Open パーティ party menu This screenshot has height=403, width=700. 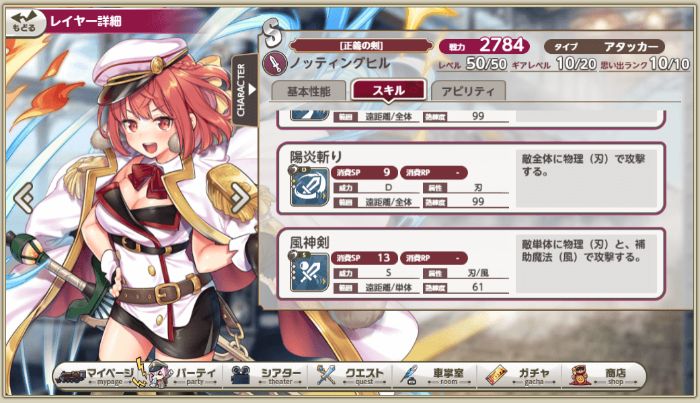click(x=183, y=376)
